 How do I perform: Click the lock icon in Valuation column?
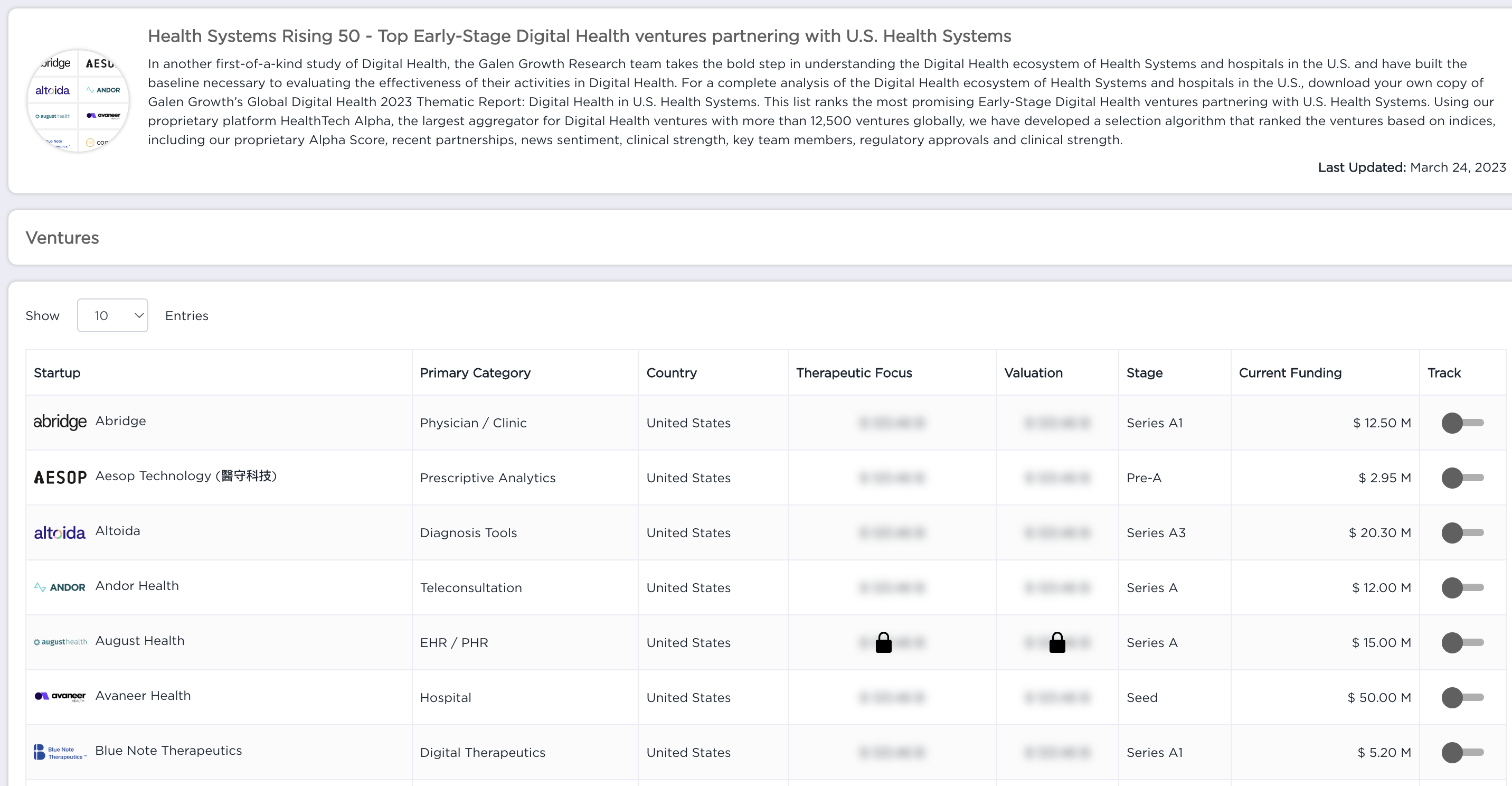point(1057,642)
